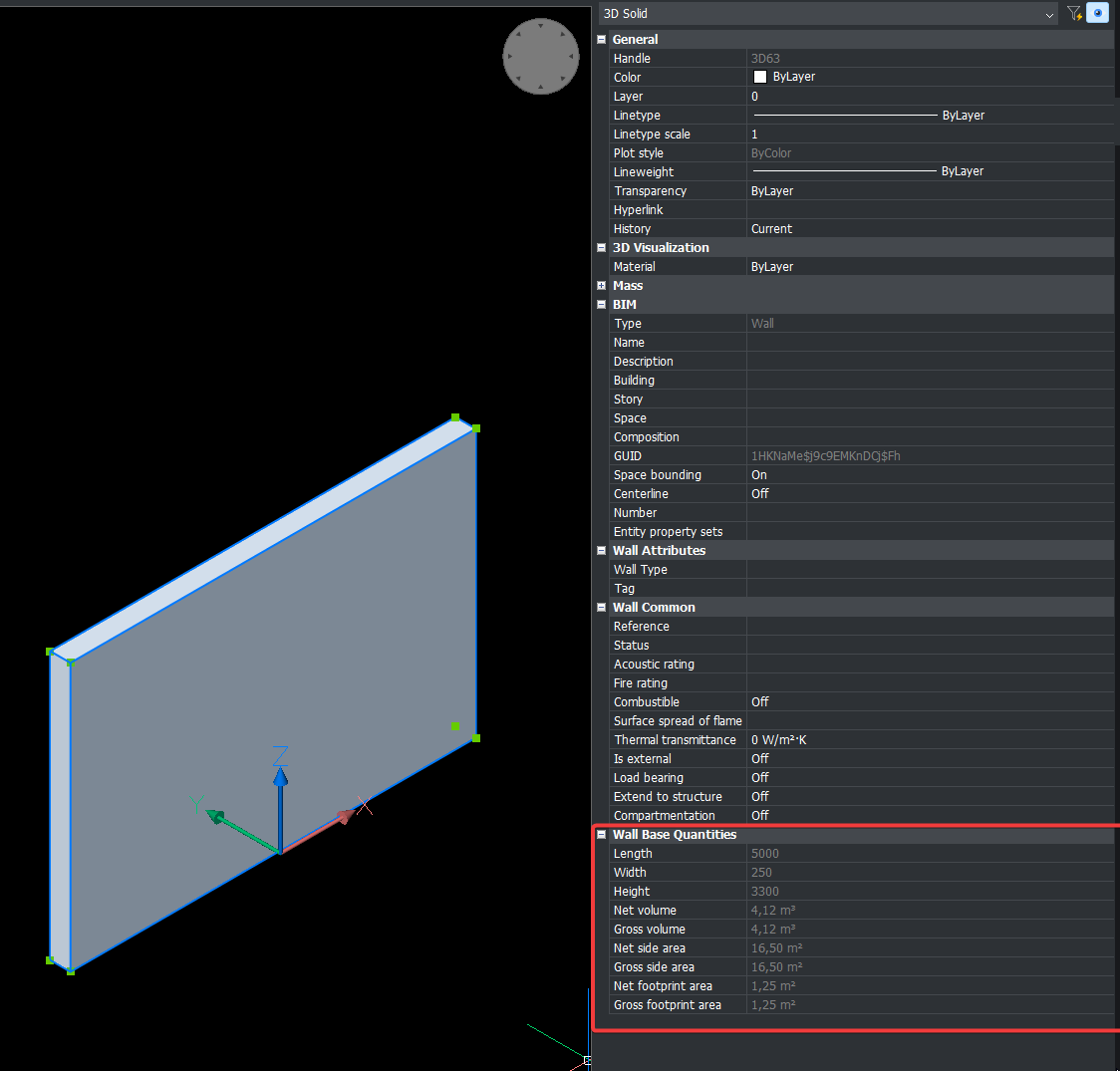Click the BIM Name value field

coord(929,343)
